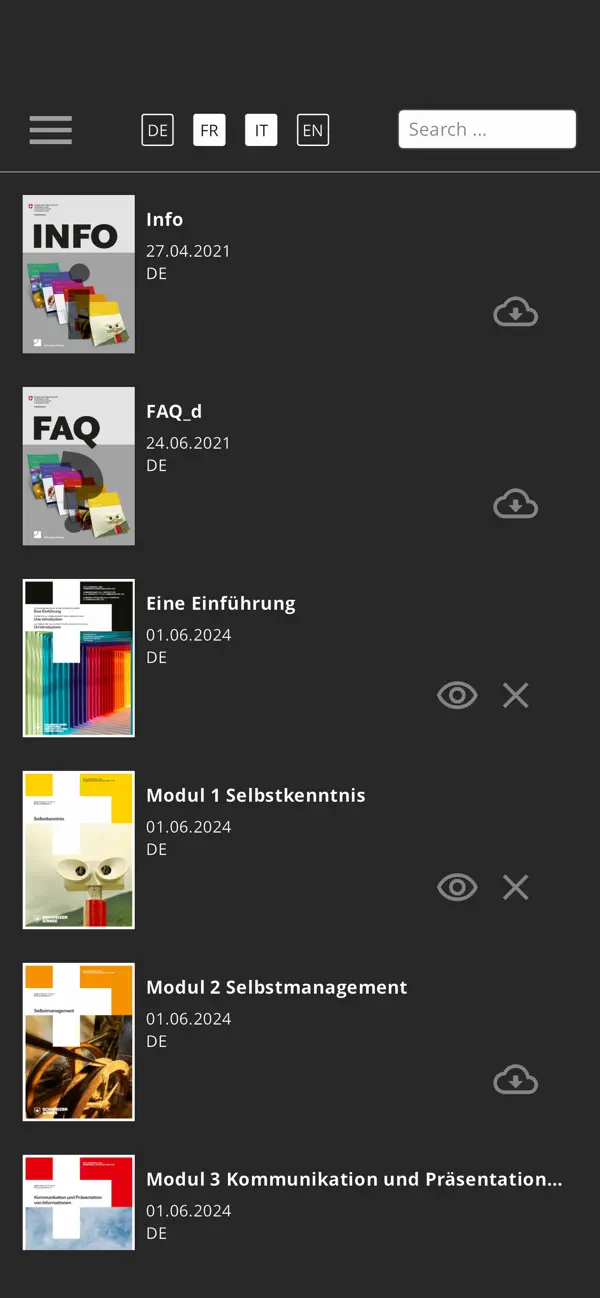
Task: Preview Eine Einführung with the eye icon
Action: (x=457, y=695)
